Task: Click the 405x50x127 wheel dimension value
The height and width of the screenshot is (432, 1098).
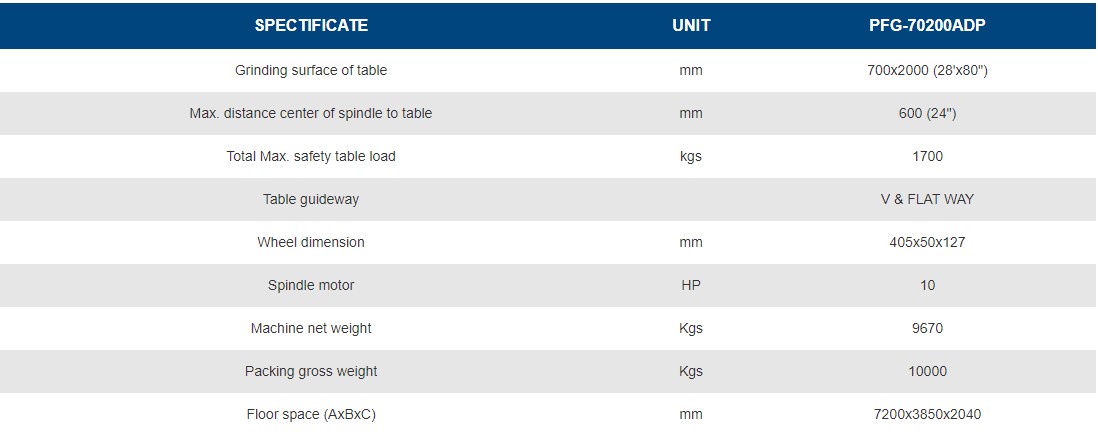Action: (927, 242)
